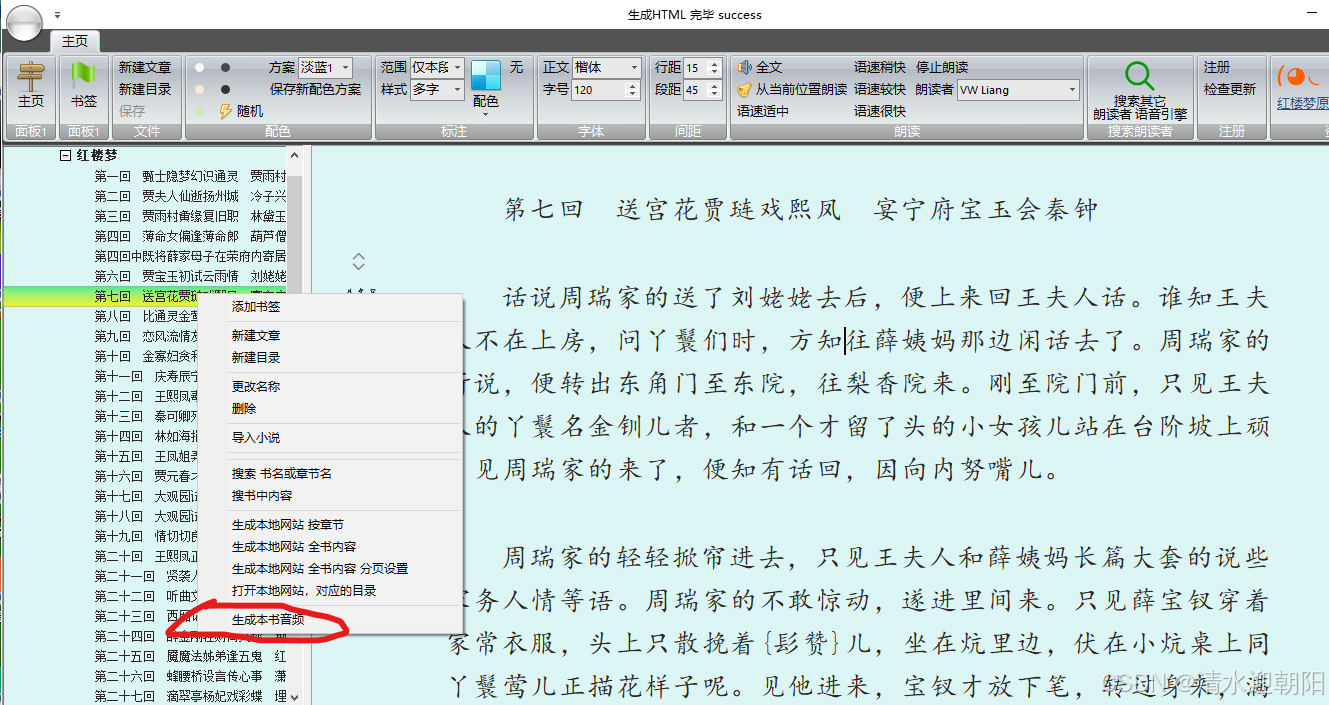This screenshot has height=705, width=1329.
Task: Click 保存新配色方案 button
Action: coord(316,89)
